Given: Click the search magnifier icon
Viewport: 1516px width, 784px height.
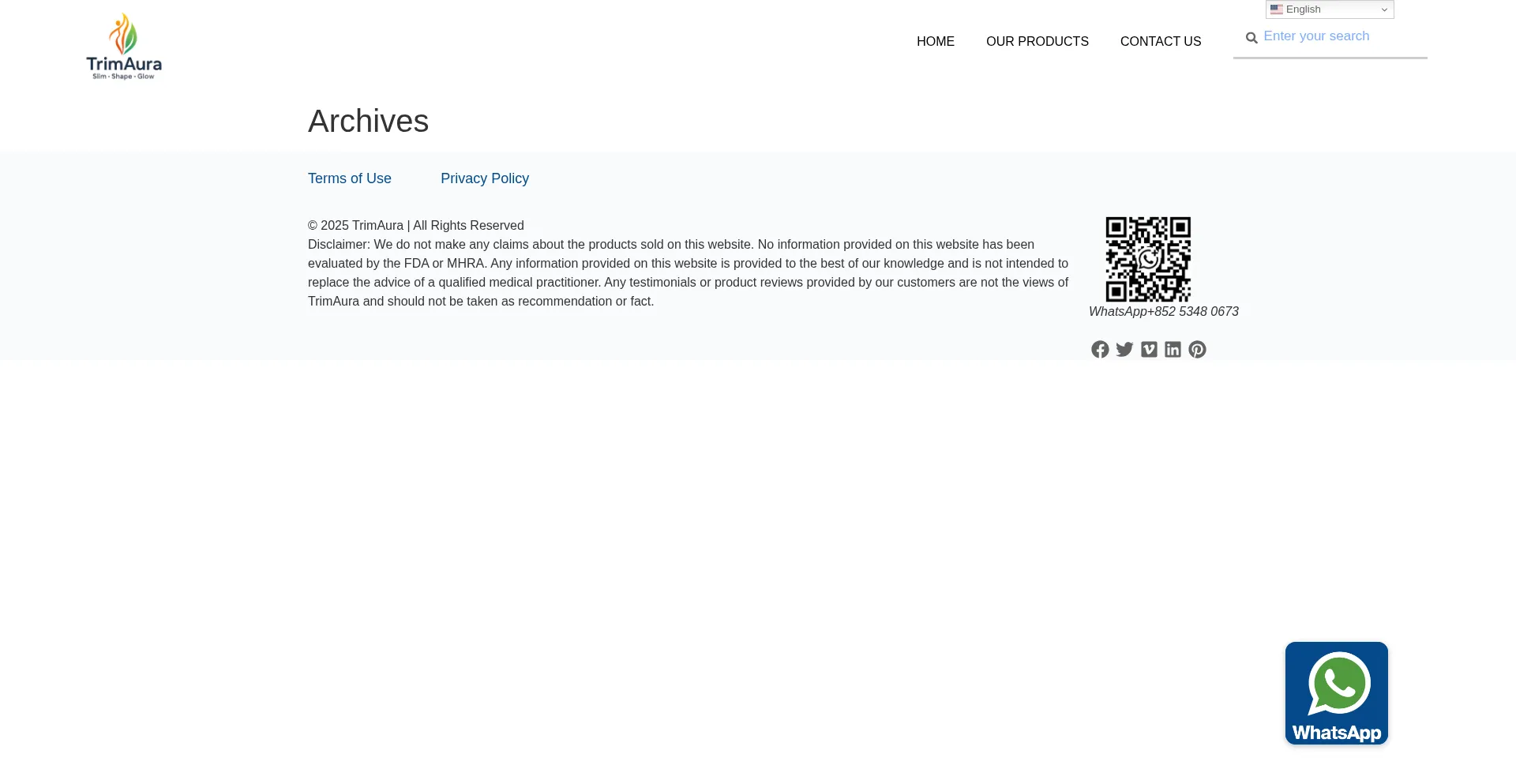Looking at the screenshot, I should [x=1251, y=37].
